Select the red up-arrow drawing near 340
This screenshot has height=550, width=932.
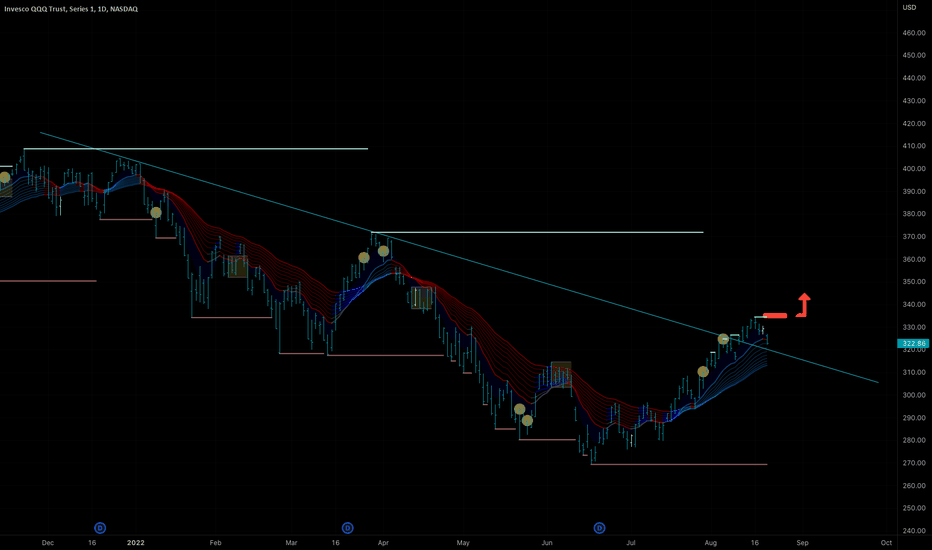(x=804, y=305)
